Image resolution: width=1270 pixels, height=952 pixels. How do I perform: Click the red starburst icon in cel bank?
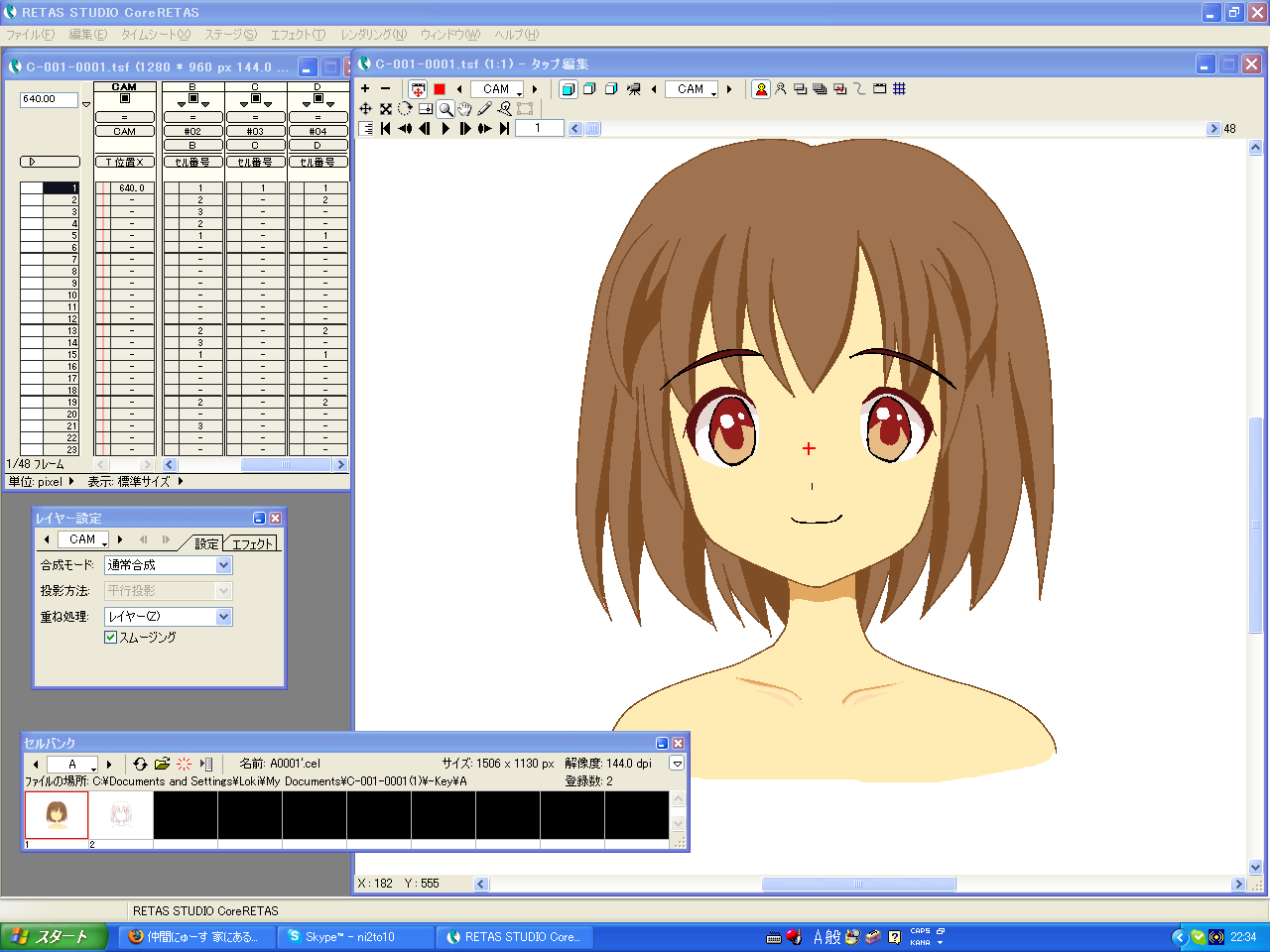pyautogui.click(x=185, y=764)
